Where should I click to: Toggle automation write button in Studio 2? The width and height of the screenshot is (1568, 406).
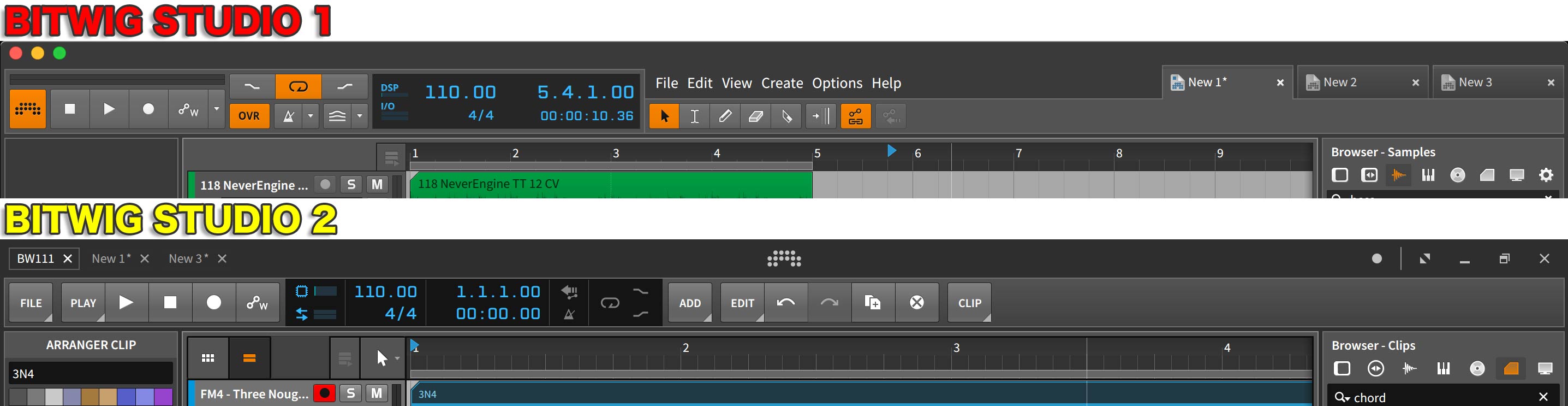[258, 303]
